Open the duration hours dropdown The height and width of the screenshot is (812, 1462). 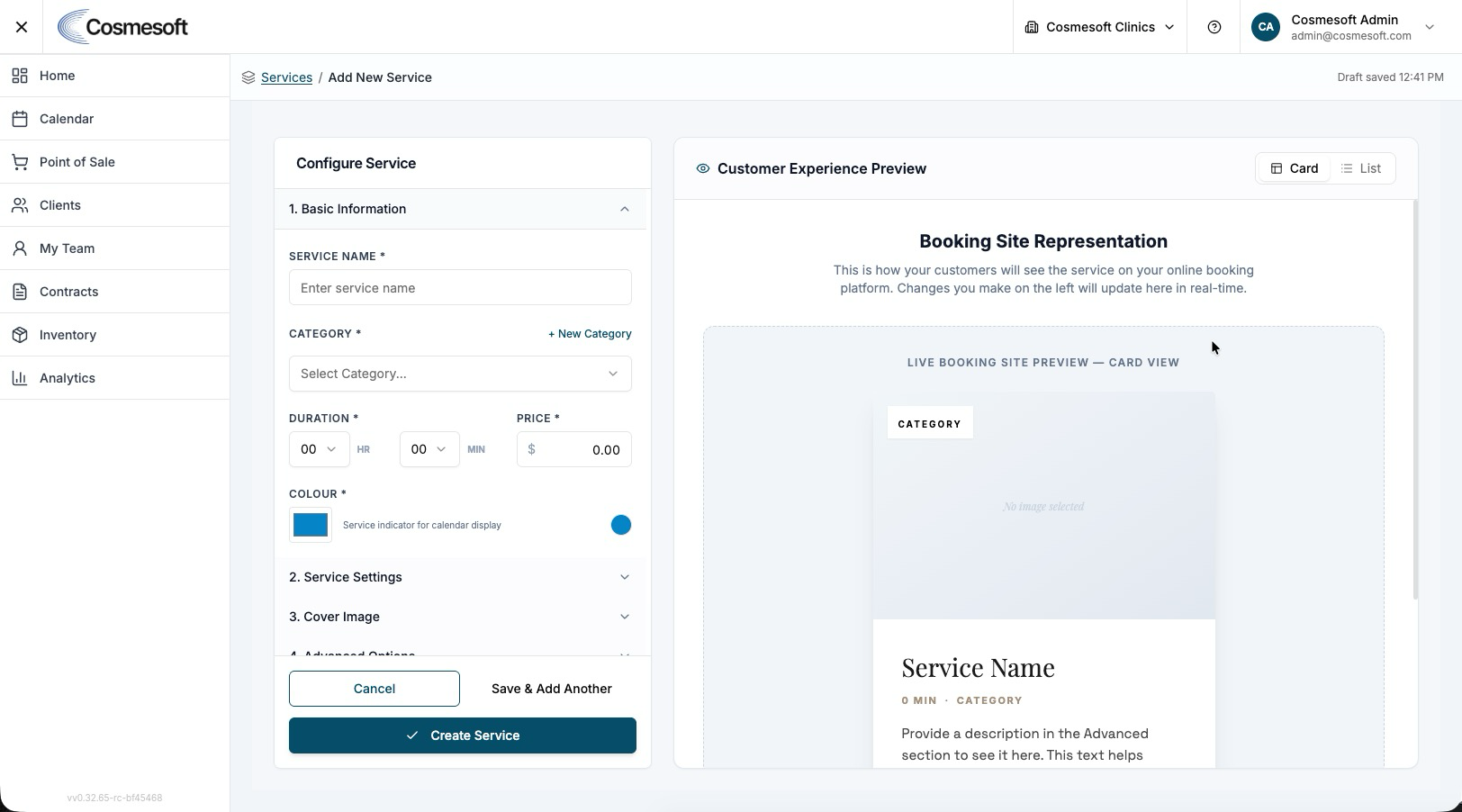pos(320,449)
